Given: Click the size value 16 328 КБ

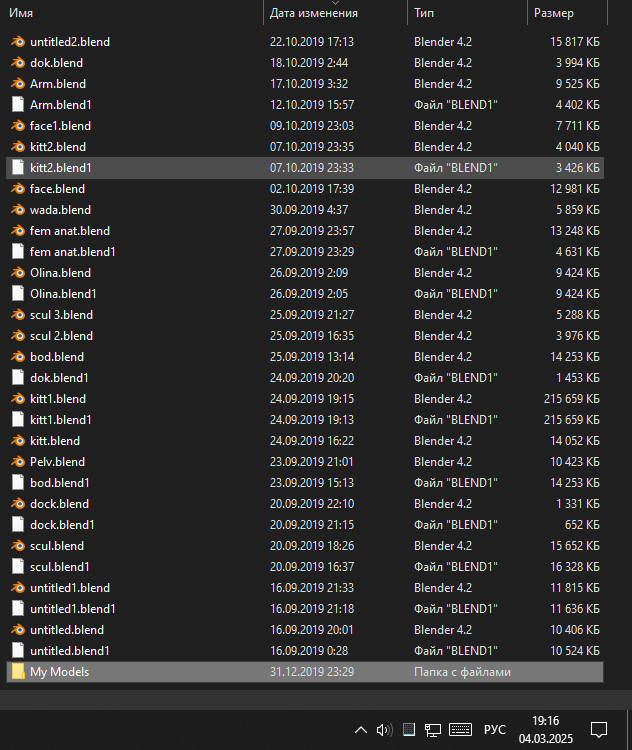Looking at the screenshot, I should click(x=575, y=567).
